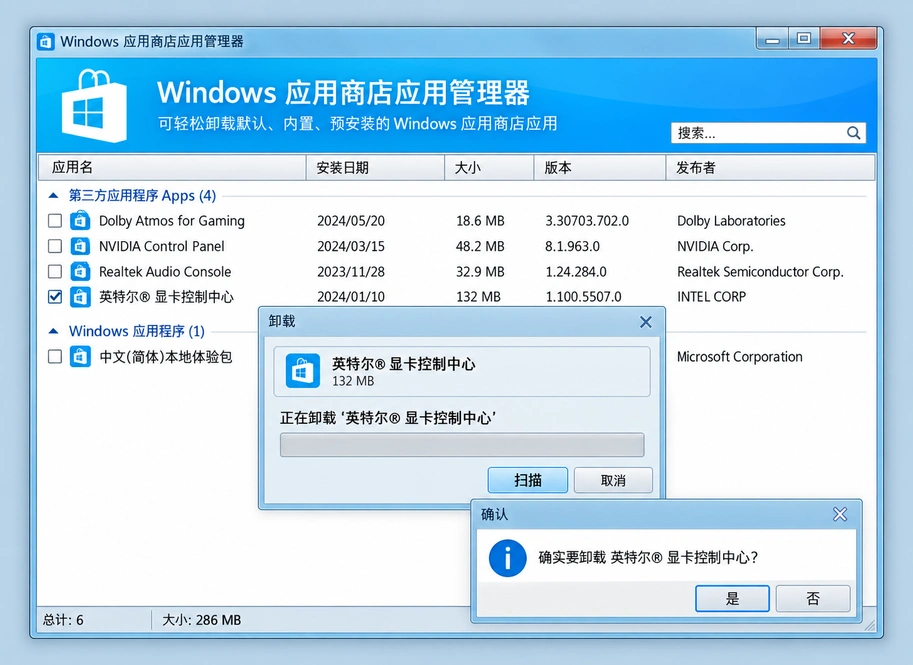This screenshot has width=913, height=665.
Task: Click publisher Realtek Semiconductor Corp.
Action: (760, 271)
